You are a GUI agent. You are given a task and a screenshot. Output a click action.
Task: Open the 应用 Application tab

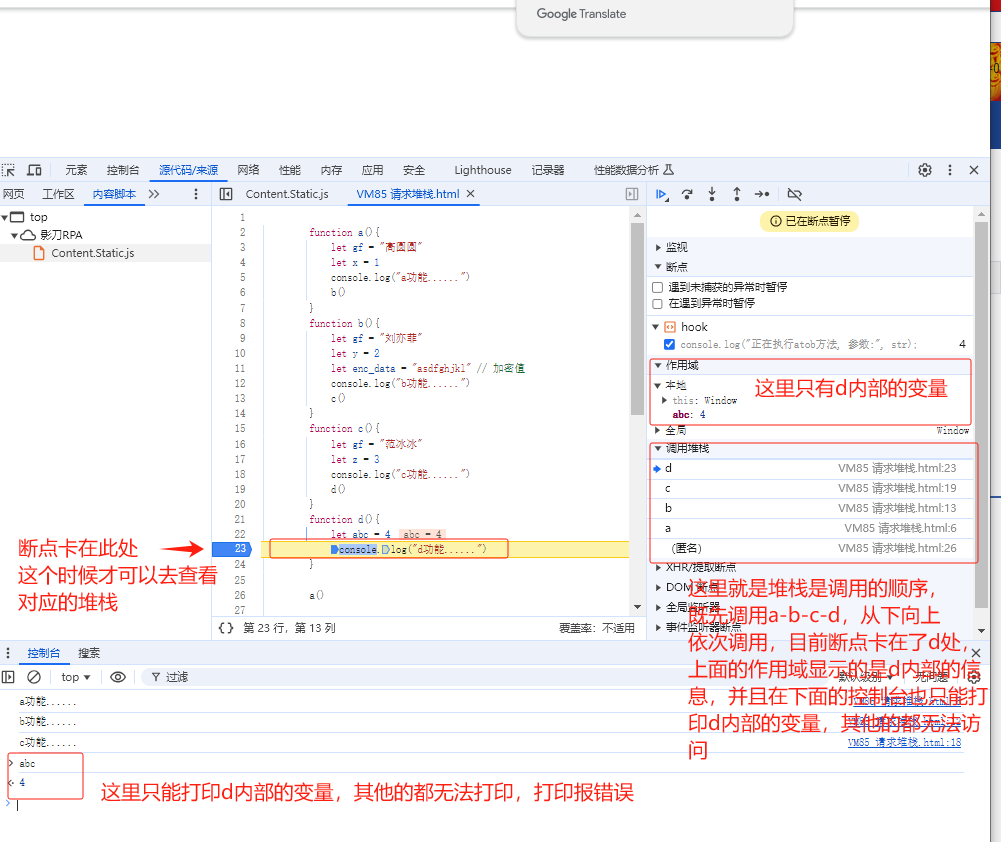point(372,170)
